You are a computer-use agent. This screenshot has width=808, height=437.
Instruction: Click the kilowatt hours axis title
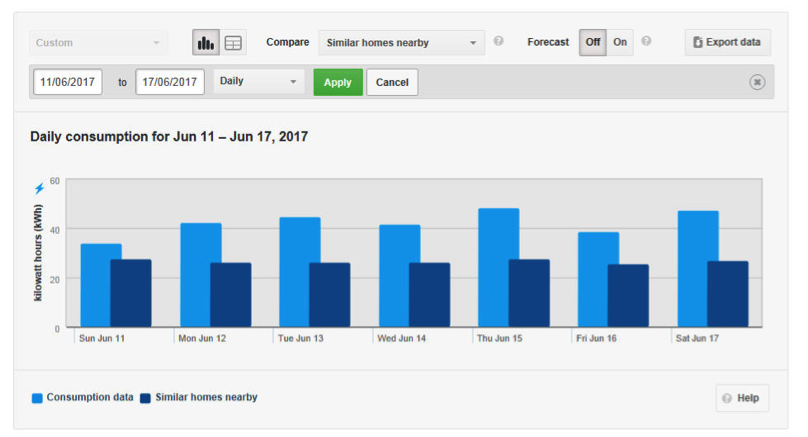(x=38, y=253)
